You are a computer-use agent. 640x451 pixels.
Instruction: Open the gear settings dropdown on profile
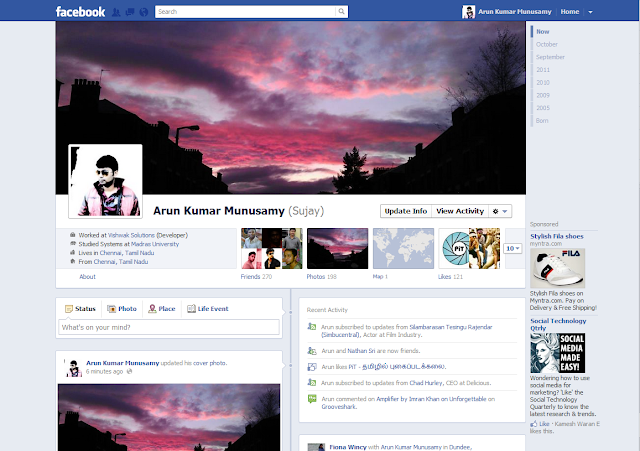coord(500,211)
